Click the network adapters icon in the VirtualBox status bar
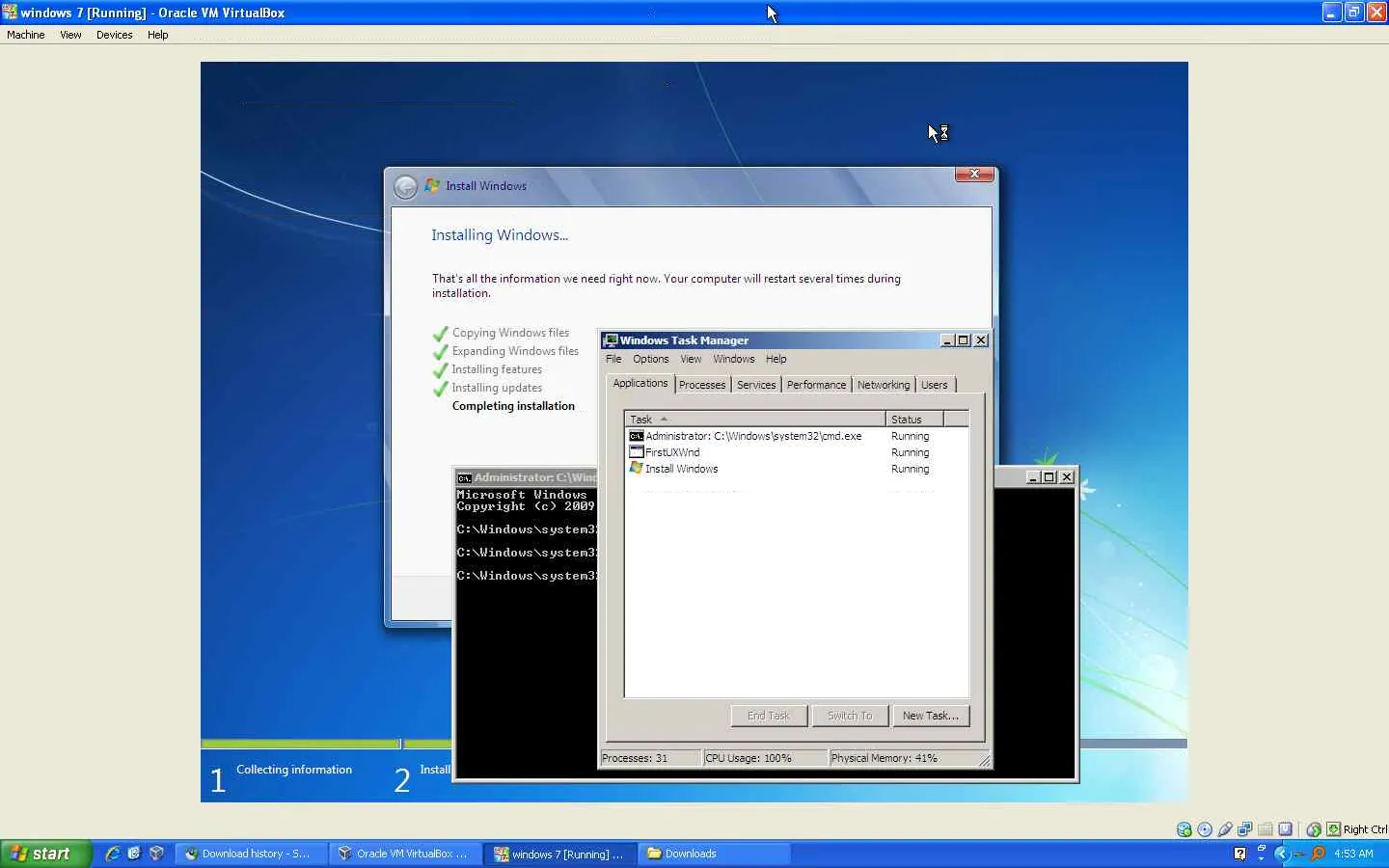Viewport: 1389px width, 868px height. click(x=1245, y=829)
